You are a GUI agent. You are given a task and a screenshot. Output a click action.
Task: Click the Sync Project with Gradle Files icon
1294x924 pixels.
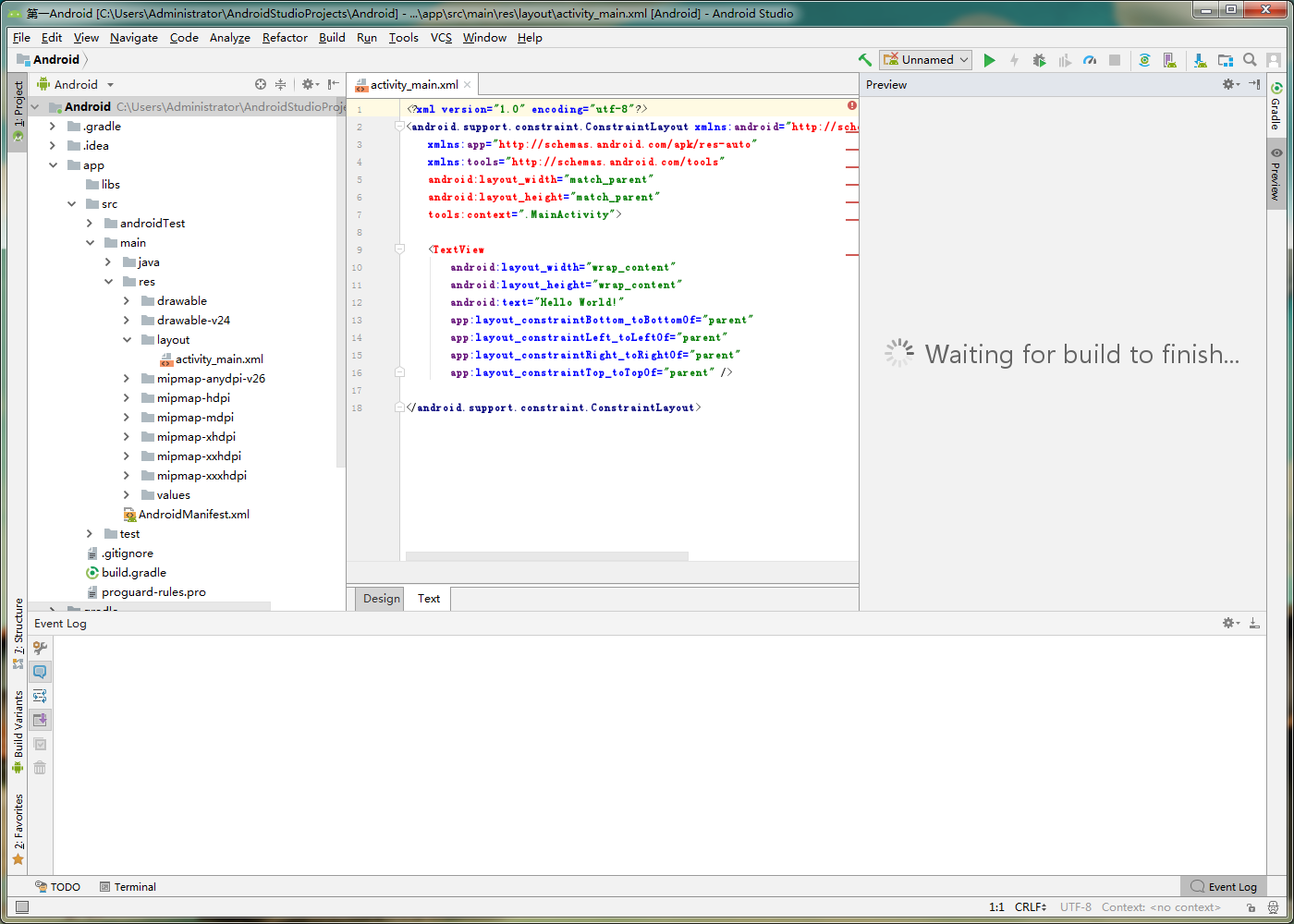[1144, 60]
